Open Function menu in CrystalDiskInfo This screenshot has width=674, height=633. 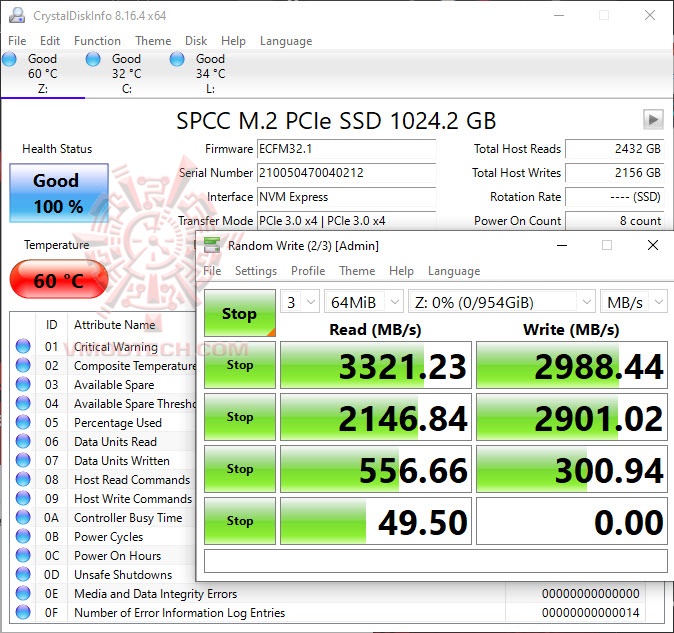pos(97,41)
